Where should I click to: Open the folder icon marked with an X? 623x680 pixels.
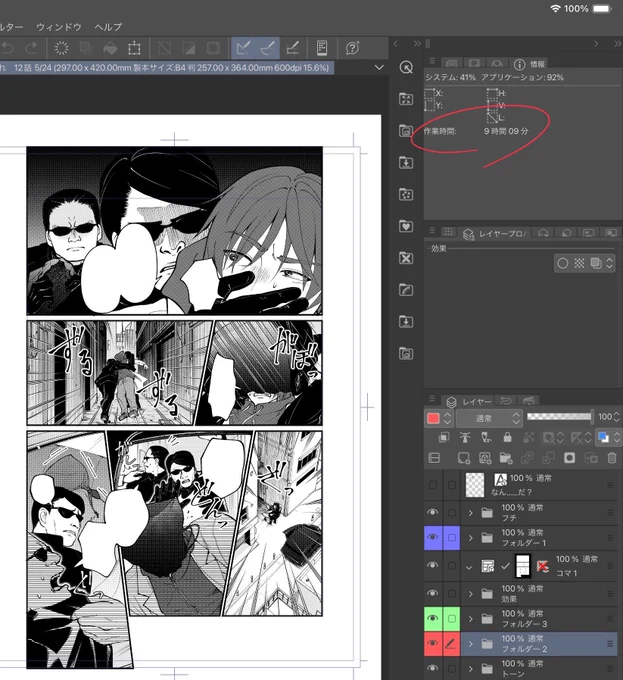pos(406,258)
